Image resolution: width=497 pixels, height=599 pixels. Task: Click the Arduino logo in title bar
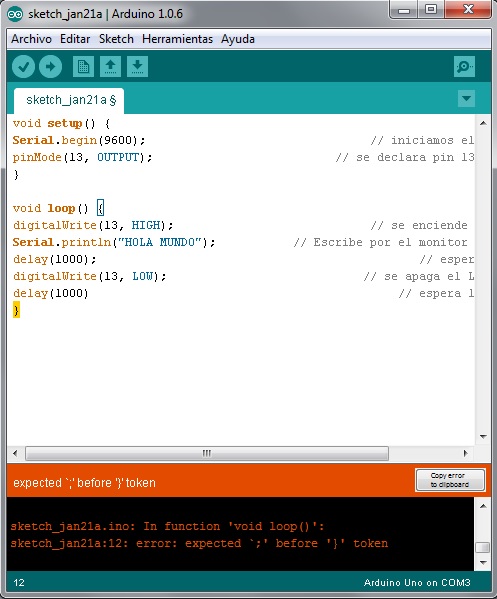tap(15, 14)
